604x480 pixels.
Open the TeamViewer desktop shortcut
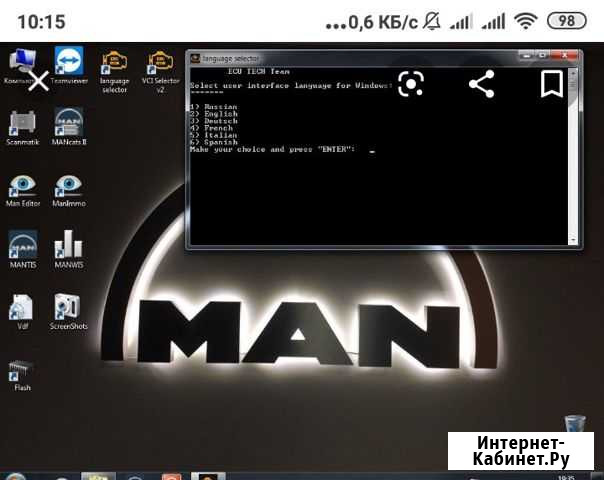pos(69,65)
